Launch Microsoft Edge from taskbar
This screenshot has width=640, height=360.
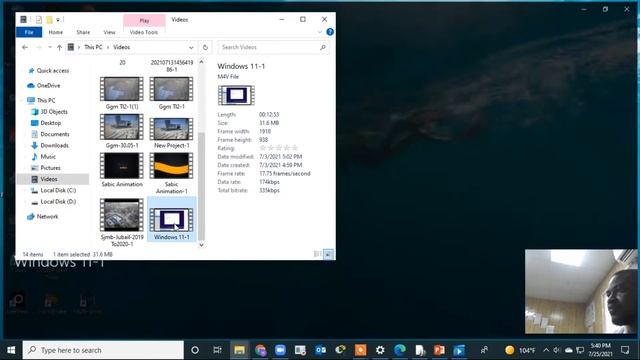pos(400,350)
